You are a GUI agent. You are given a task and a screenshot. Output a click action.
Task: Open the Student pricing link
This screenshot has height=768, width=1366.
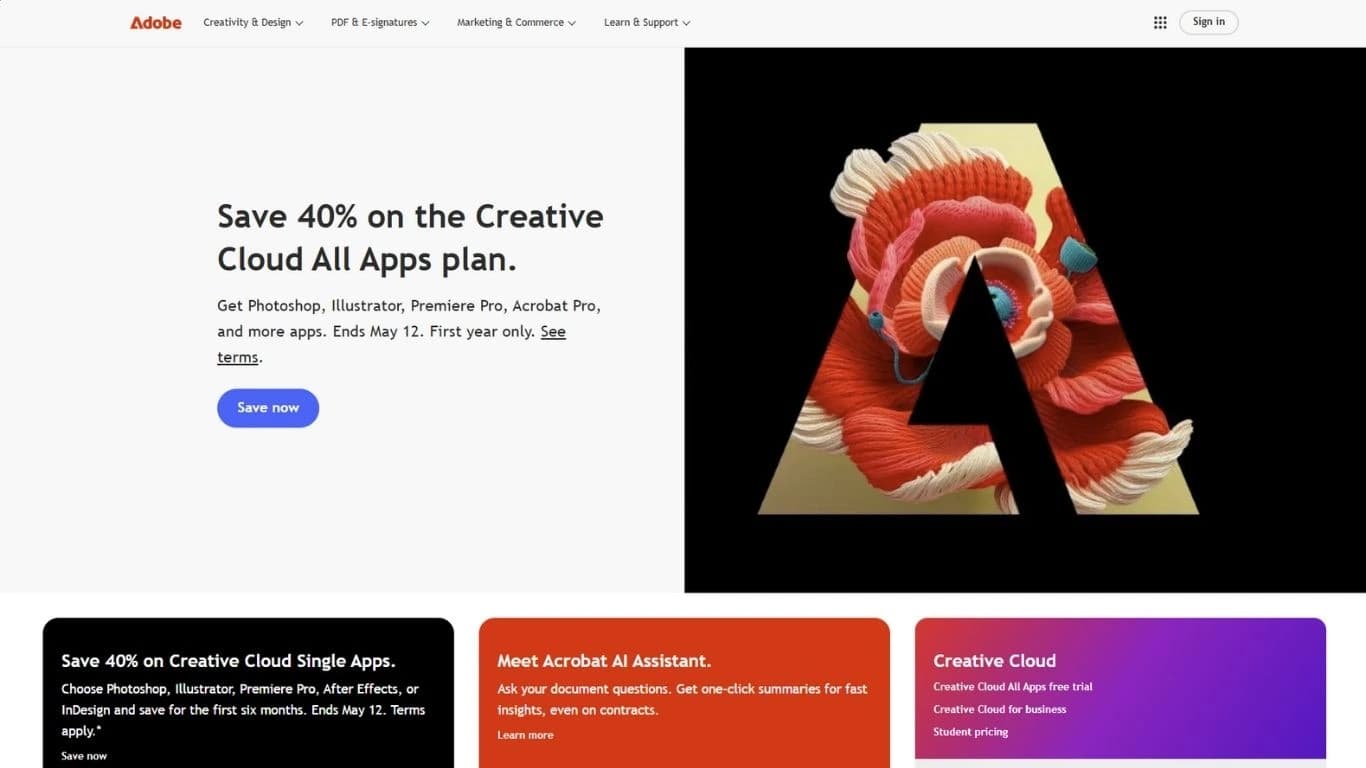(971, 732)
